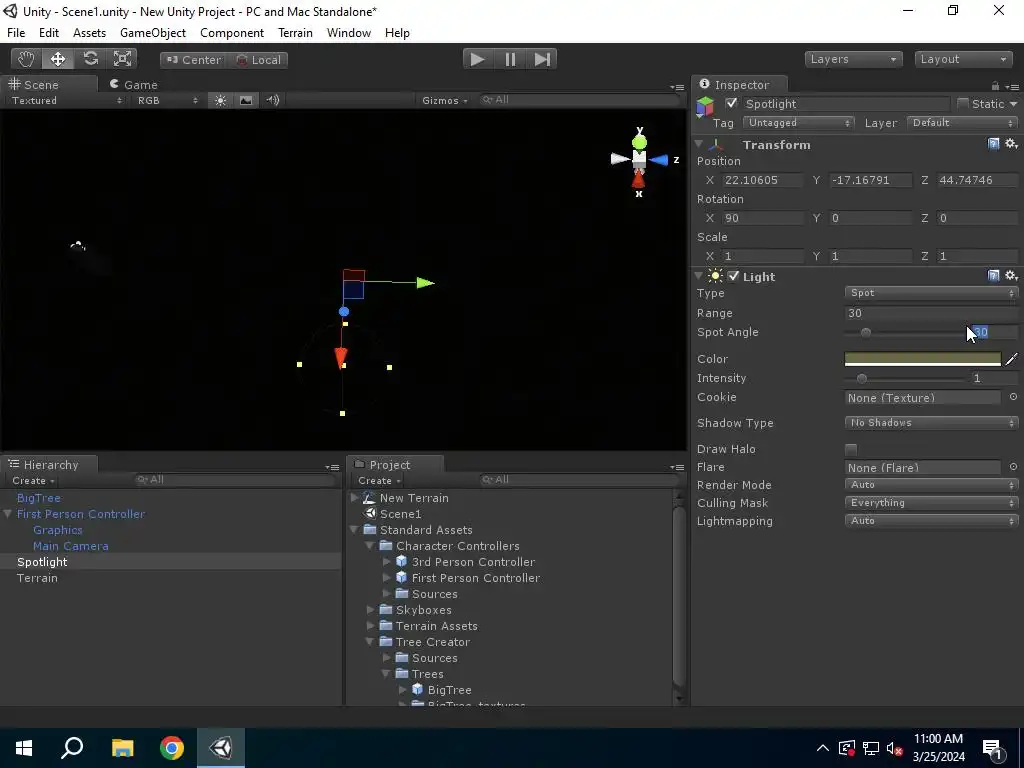Click the Spotlight game object cube icon
Viewport: 1024px width, 768px height.
(x=705, y=105)
